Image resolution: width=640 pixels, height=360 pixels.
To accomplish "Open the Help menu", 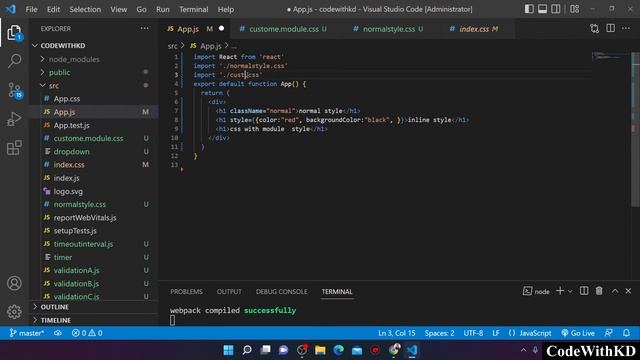I will click(226, 9).
